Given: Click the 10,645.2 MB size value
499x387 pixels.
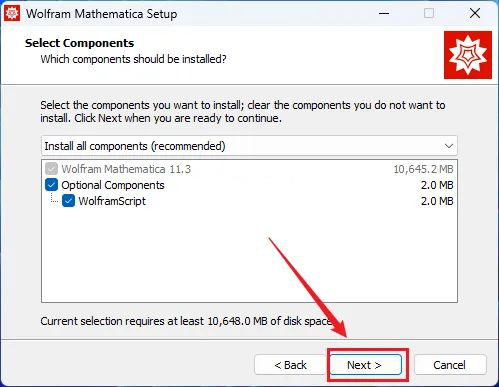Looking at the screenshot, I should (x=423, y=169).
